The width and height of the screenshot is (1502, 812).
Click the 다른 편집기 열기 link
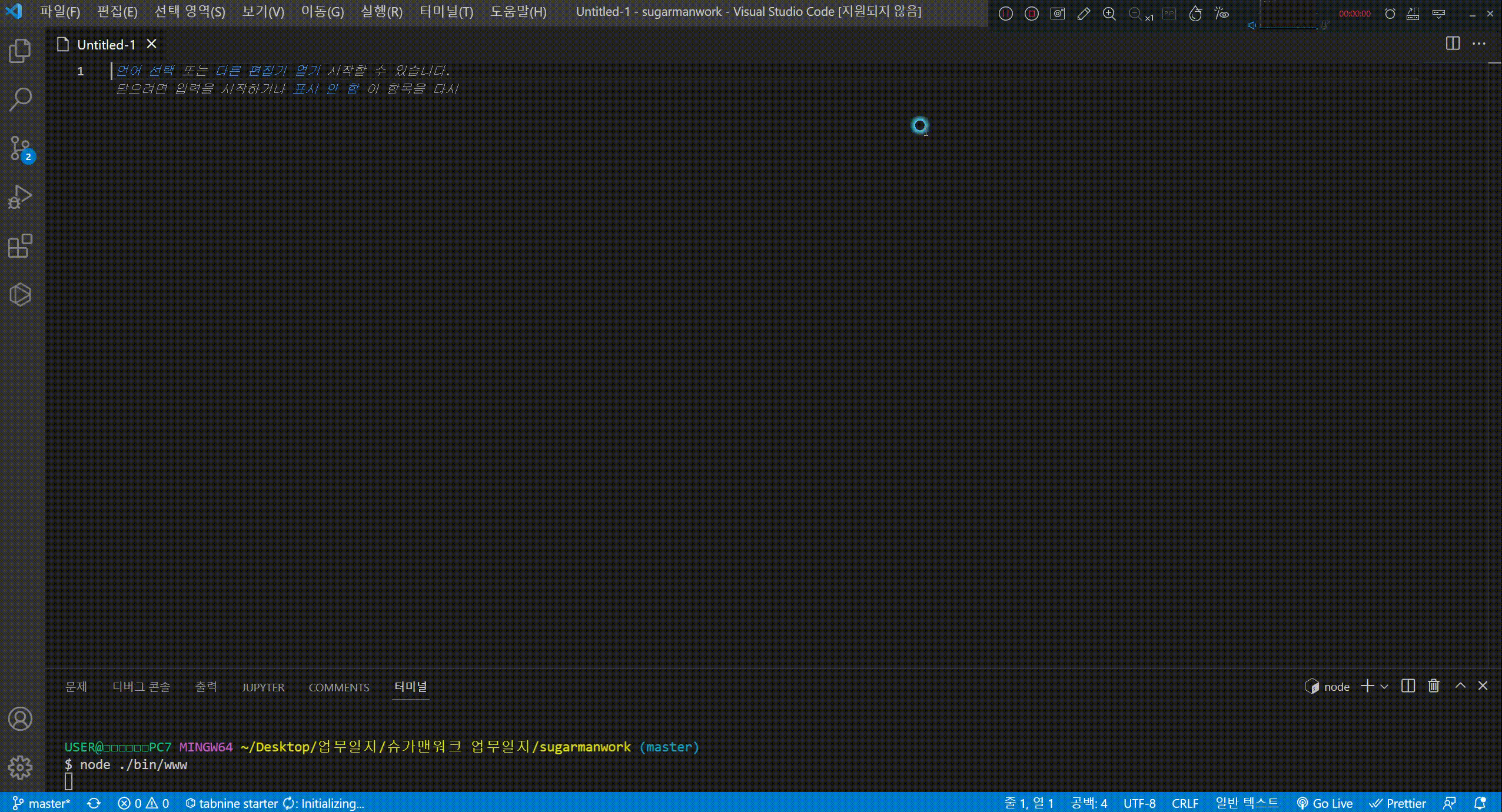pyautogui.click(x=268, y=71)
